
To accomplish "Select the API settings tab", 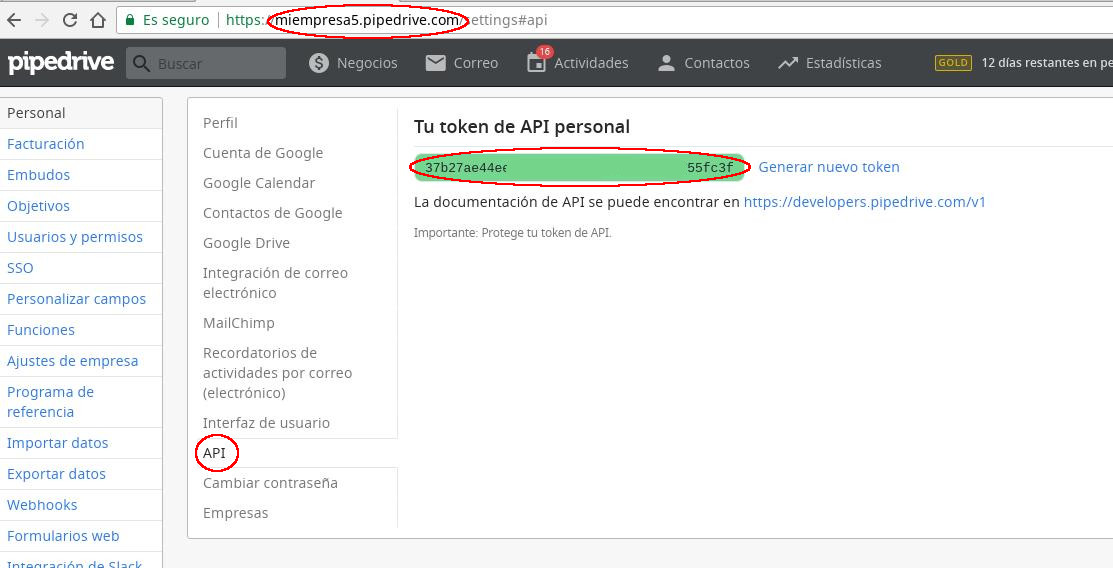I will [x=215, y=453].
